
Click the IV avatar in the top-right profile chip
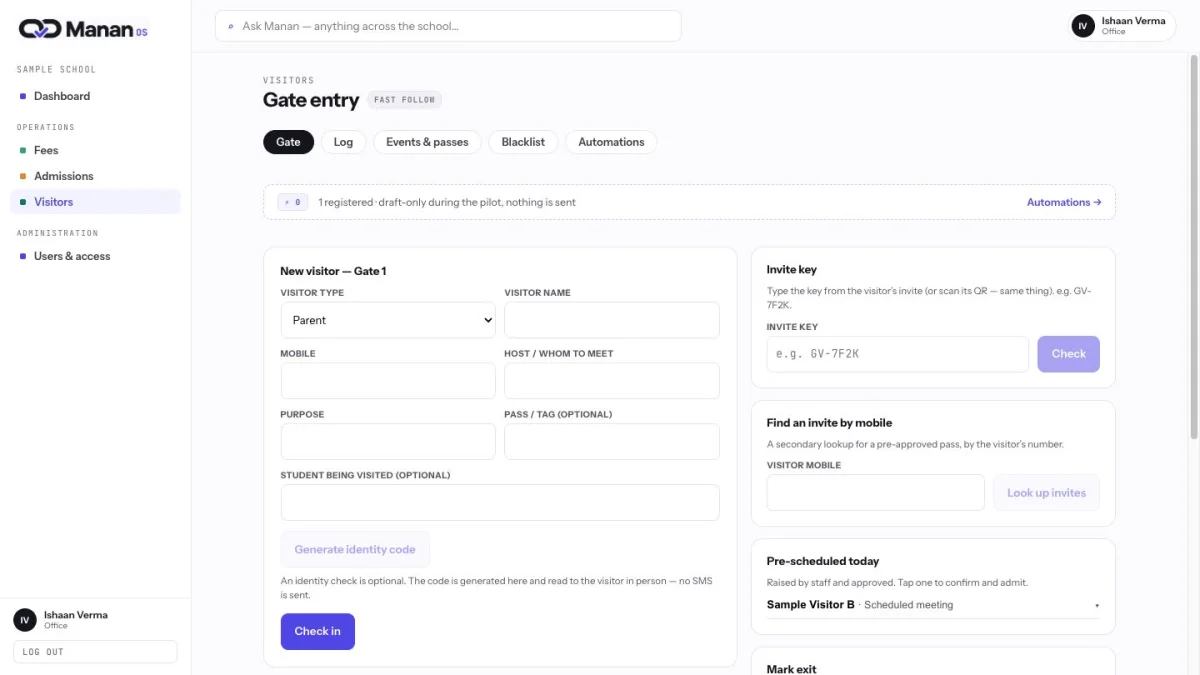click(x=1083, y=26)
